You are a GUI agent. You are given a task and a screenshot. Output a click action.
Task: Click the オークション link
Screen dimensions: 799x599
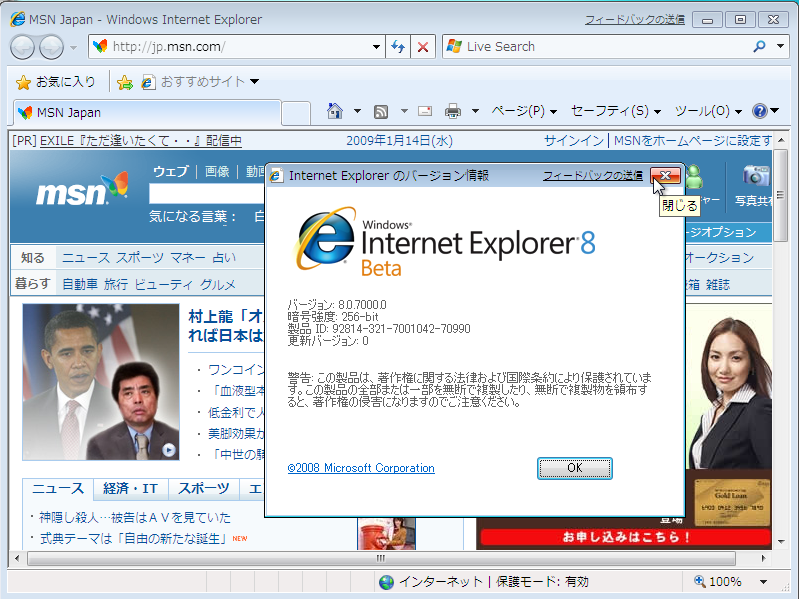719,258
